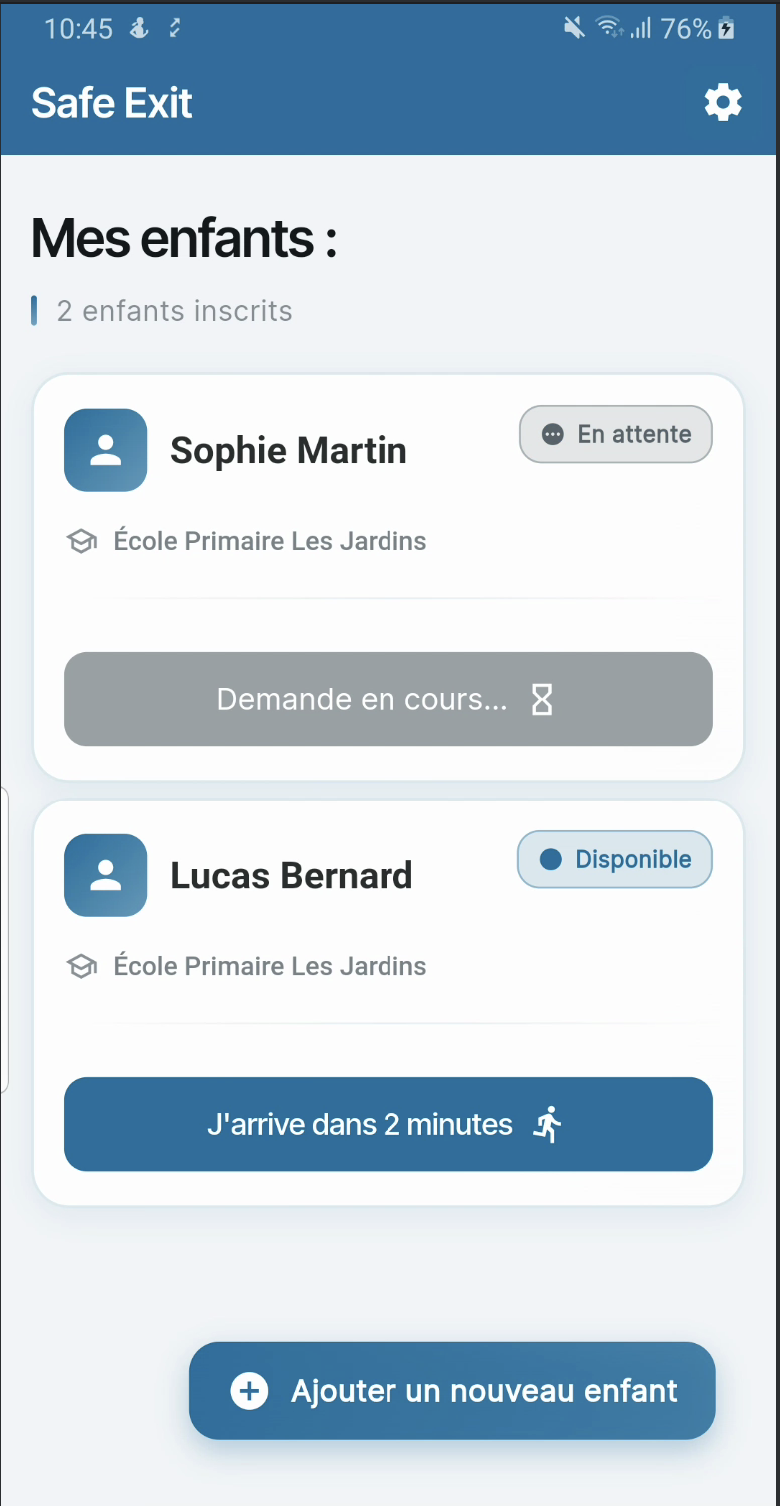Select the Sophie Martin name
Screen dimensions: 780x1506
(288, 451)
